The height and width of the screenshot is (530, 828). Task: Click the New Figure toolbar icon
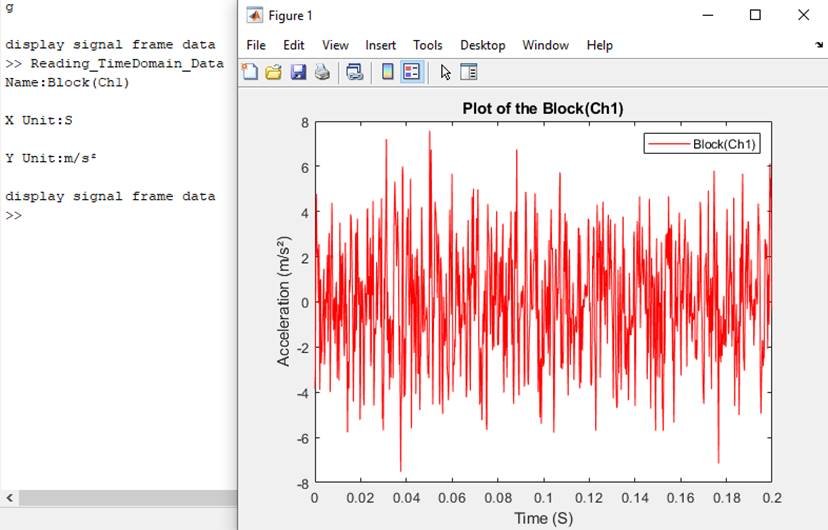[x=250, y=72]
